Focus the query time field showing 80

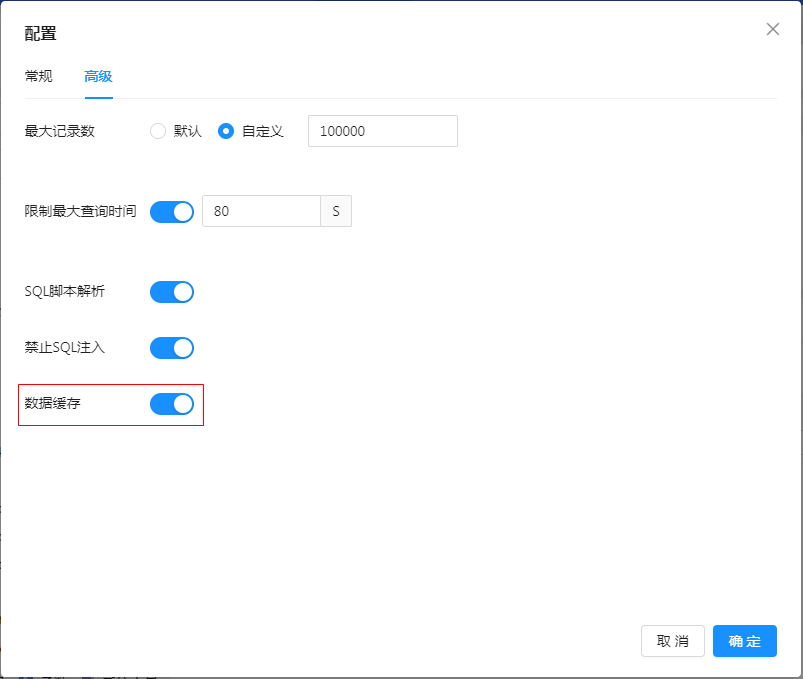(260, 212)
